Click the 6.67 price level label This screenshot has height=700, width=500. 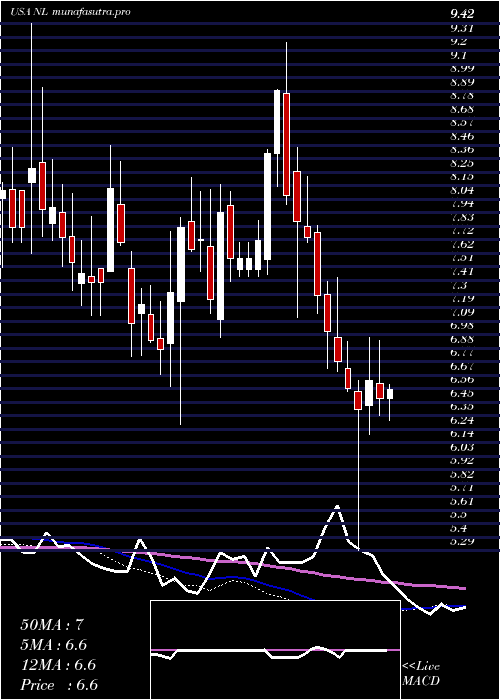point(462,366)
